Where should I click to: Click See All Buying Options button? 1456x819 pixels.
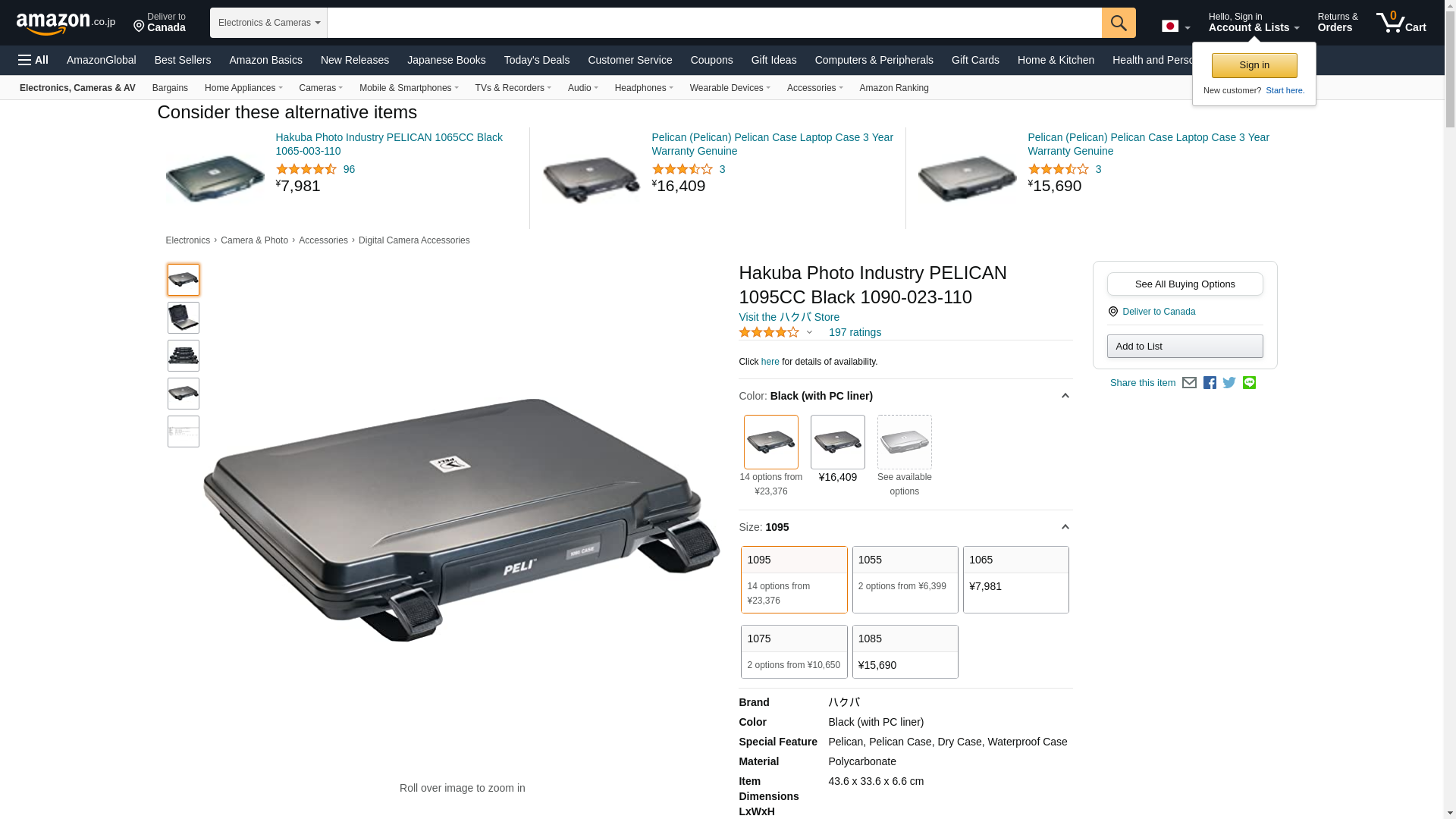(x=1185, y=284)
